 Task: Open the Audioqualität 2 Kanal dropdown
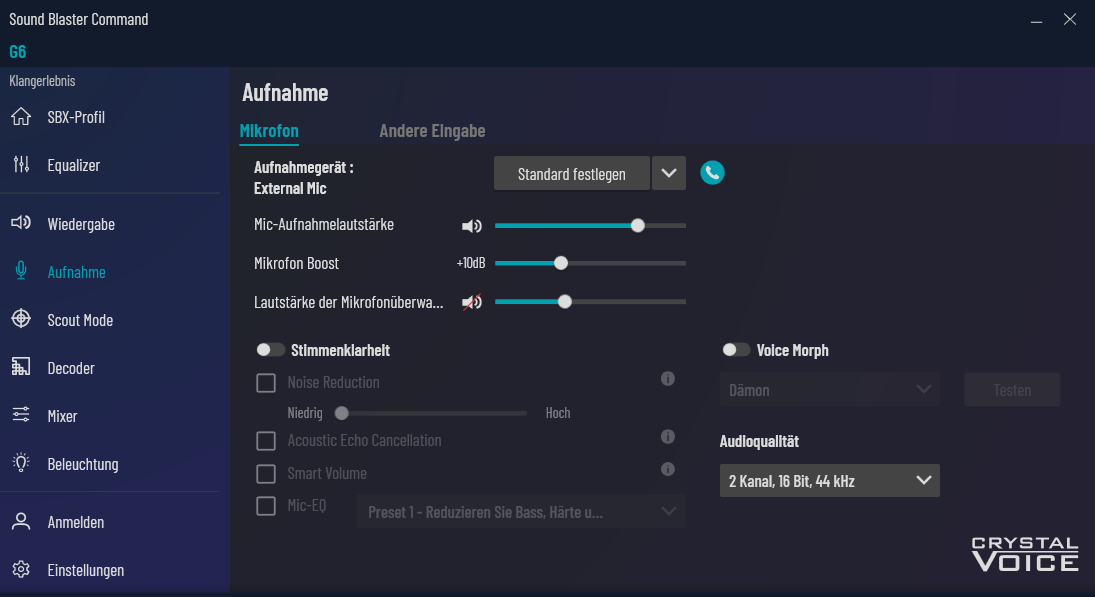[x=830, y=480]
